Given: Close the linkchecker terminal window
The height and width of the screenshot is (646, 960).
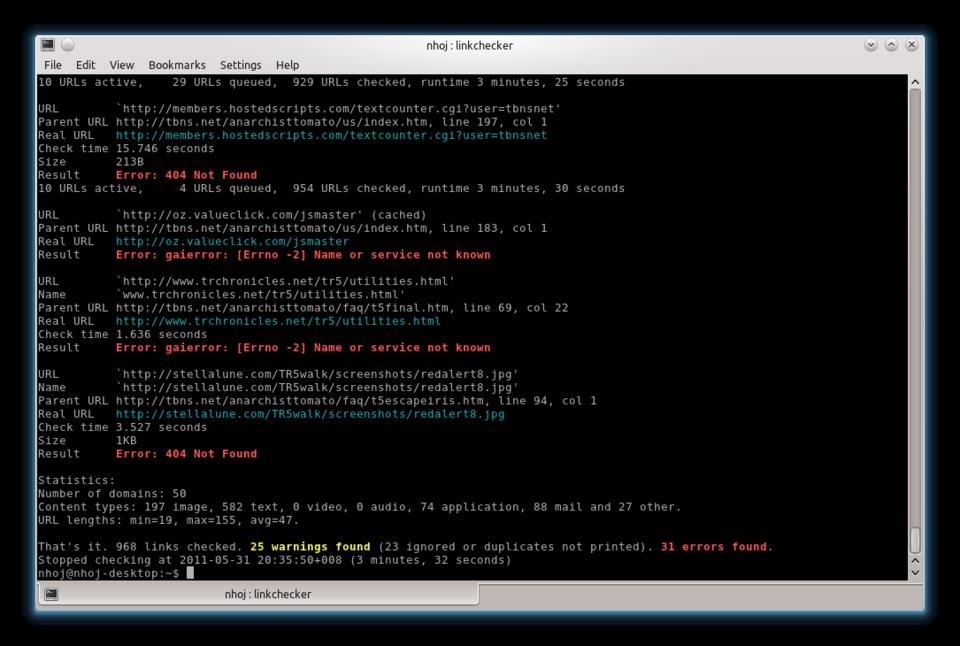Looking at the screenshot, I should coord(912,45).
